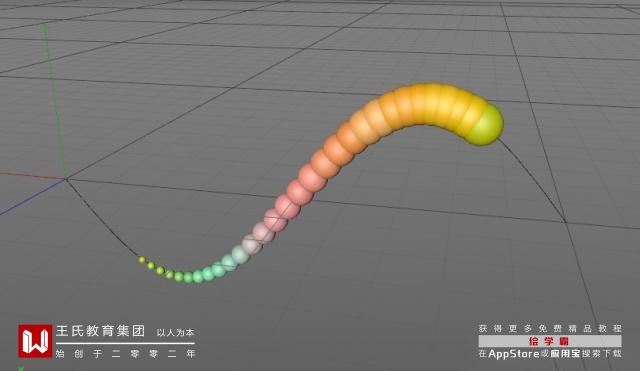640x371 pixels.
Task: Select the white sphere mid-chain
Action: coord(251,244)
